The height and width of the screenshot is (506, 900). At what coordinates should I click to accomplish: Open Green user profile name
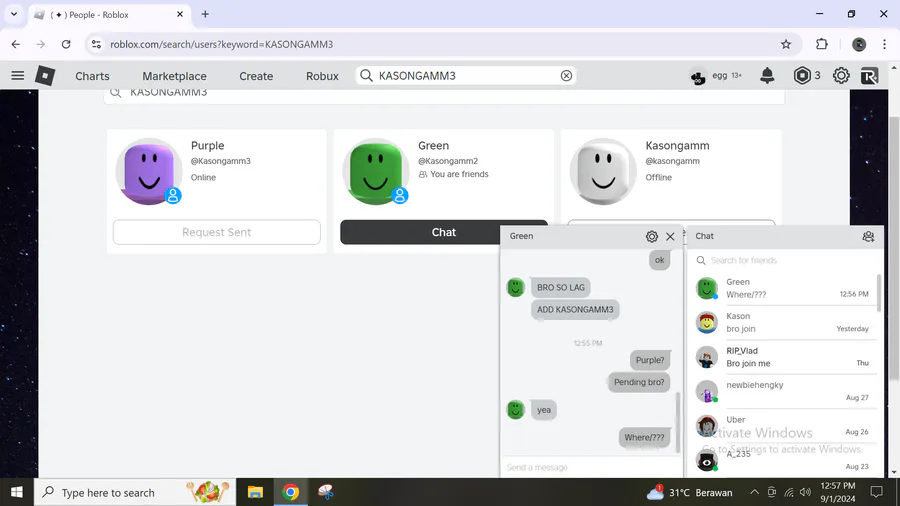click(433, 146)
